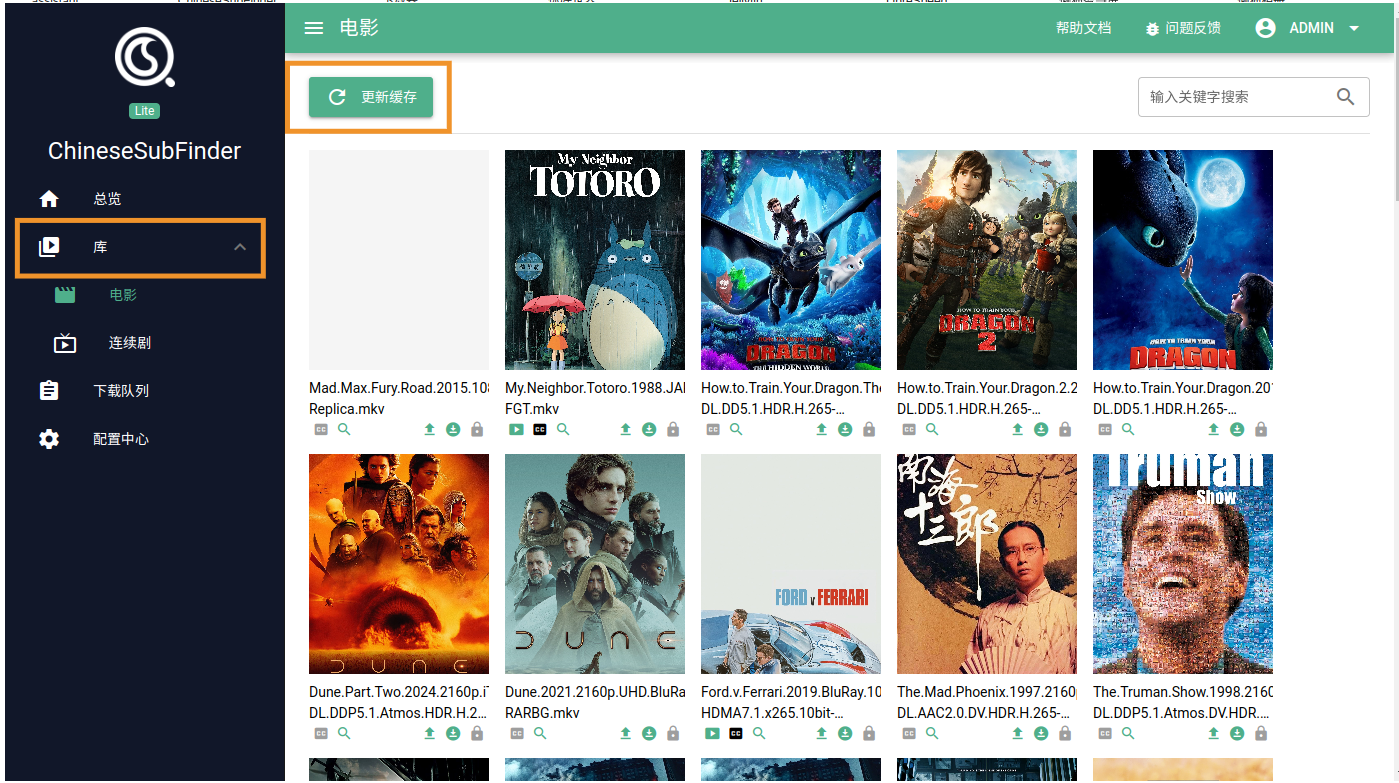Open the 帮助文档 link
Screen dimensions: 1399x783
(1083, 28)
